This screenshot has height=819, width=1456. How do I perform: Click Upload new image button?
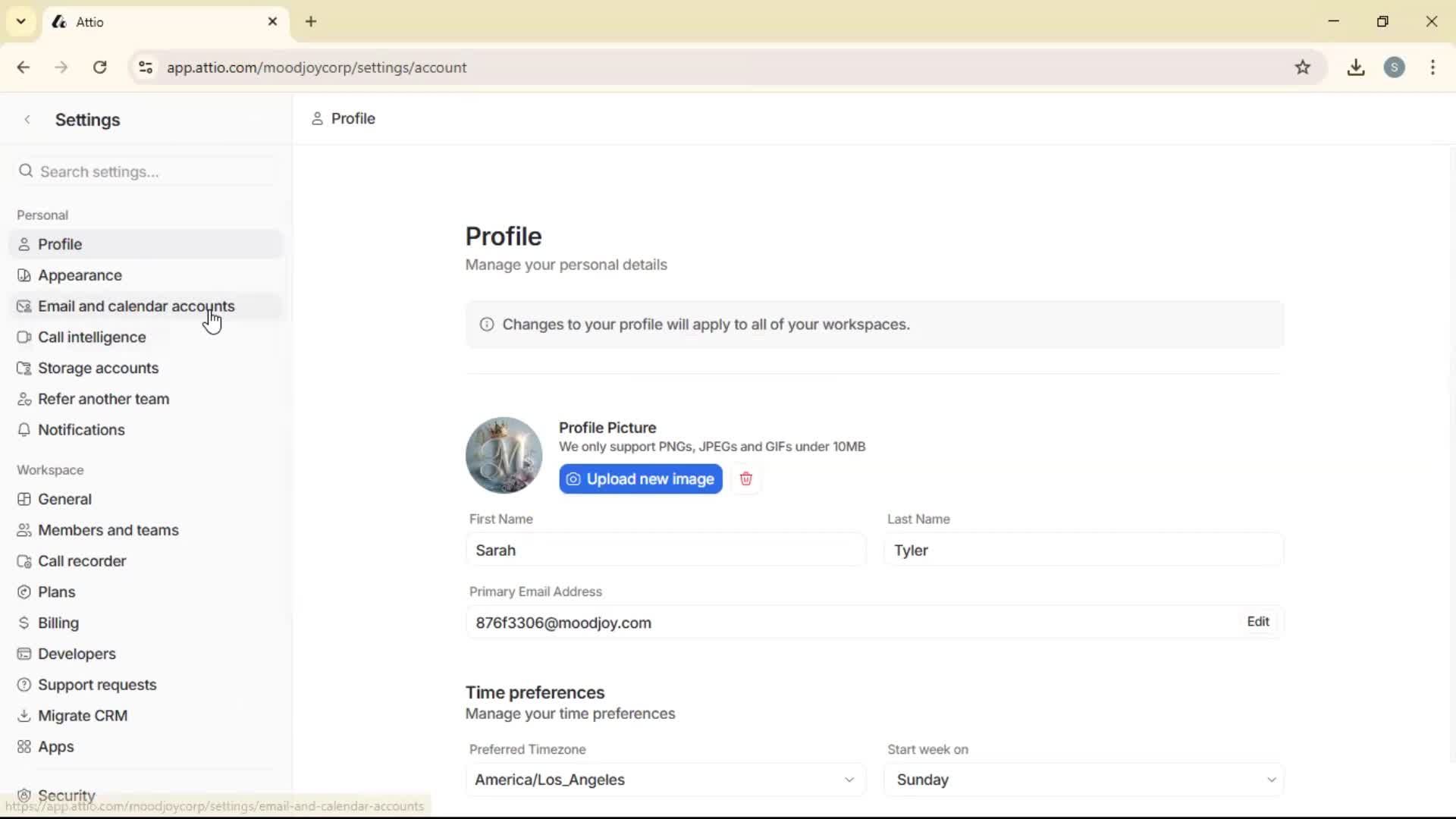(641, 479)
